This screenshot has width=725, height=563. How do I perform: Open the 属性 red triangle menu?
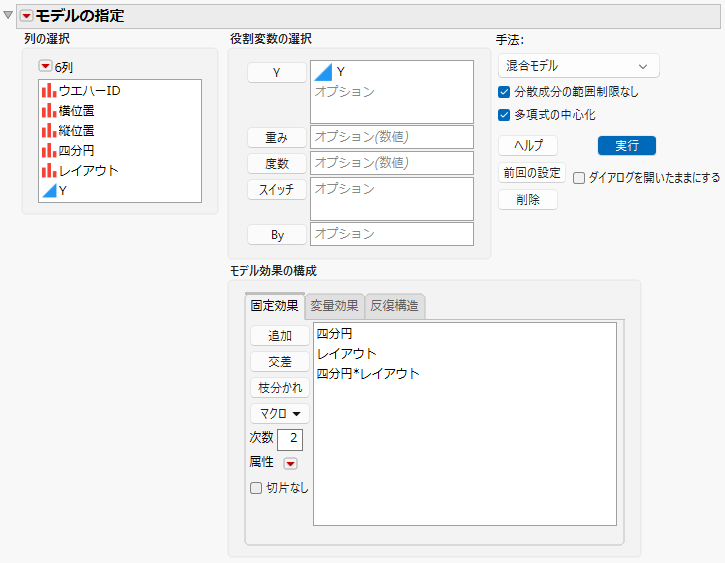(x=290, y=463)
